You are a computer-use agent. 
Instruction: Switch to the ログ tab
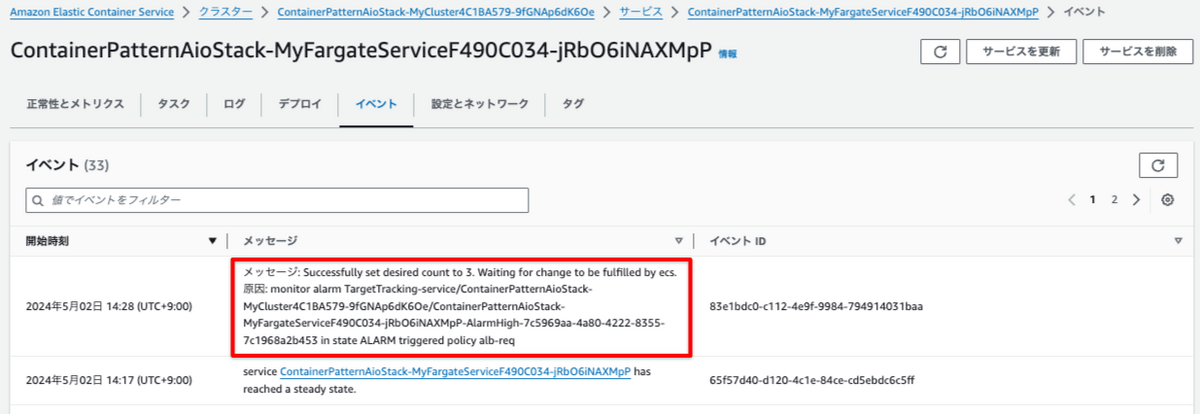click(x=234, y=104)
